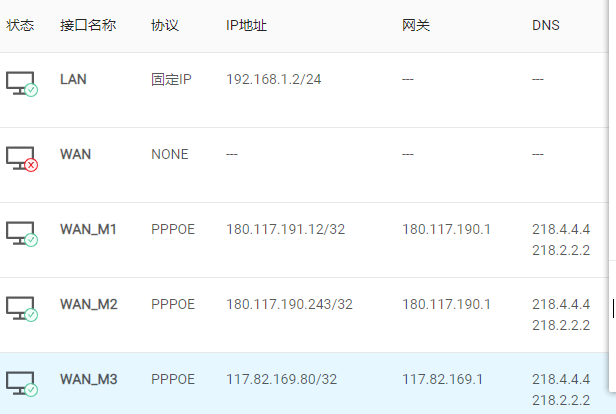Open the WAN_M1 interface entry
The height and width of the screenshot is (414, 616).
click(x=88, y=229)
